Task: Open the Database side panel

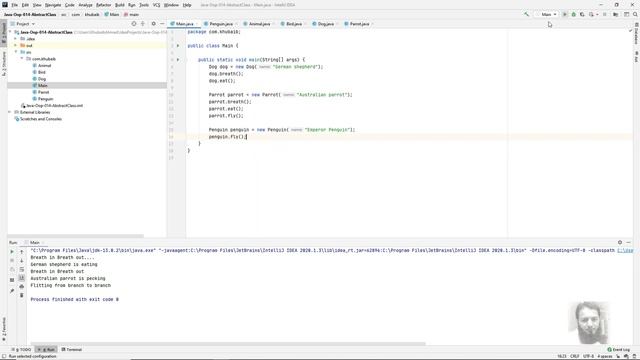Action: coord(636,33)
